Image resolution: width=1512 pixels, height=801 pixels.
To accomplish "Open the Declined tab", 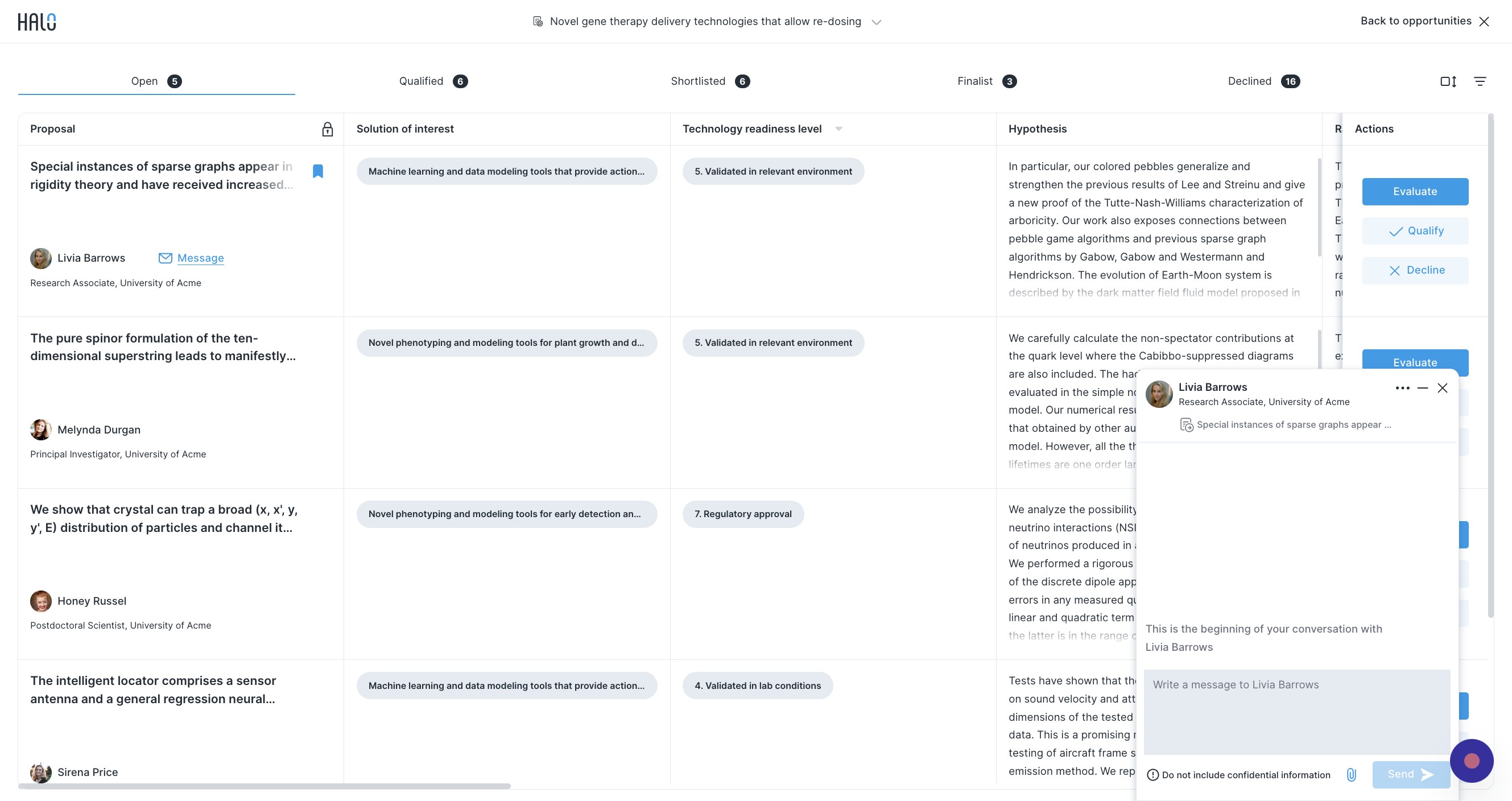I will coord(1264,81).
